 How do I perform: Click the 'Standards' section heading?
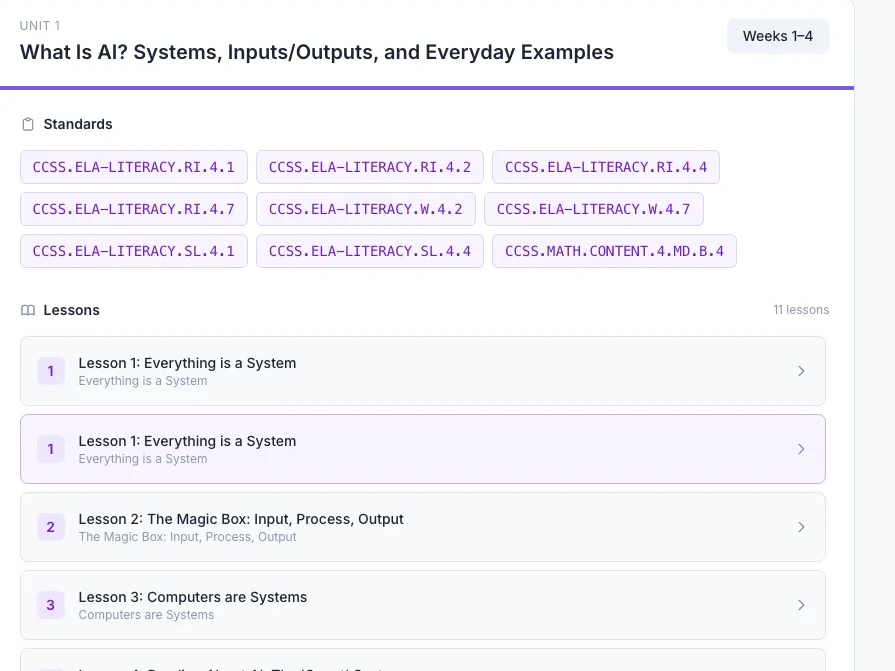pos(78,124)
